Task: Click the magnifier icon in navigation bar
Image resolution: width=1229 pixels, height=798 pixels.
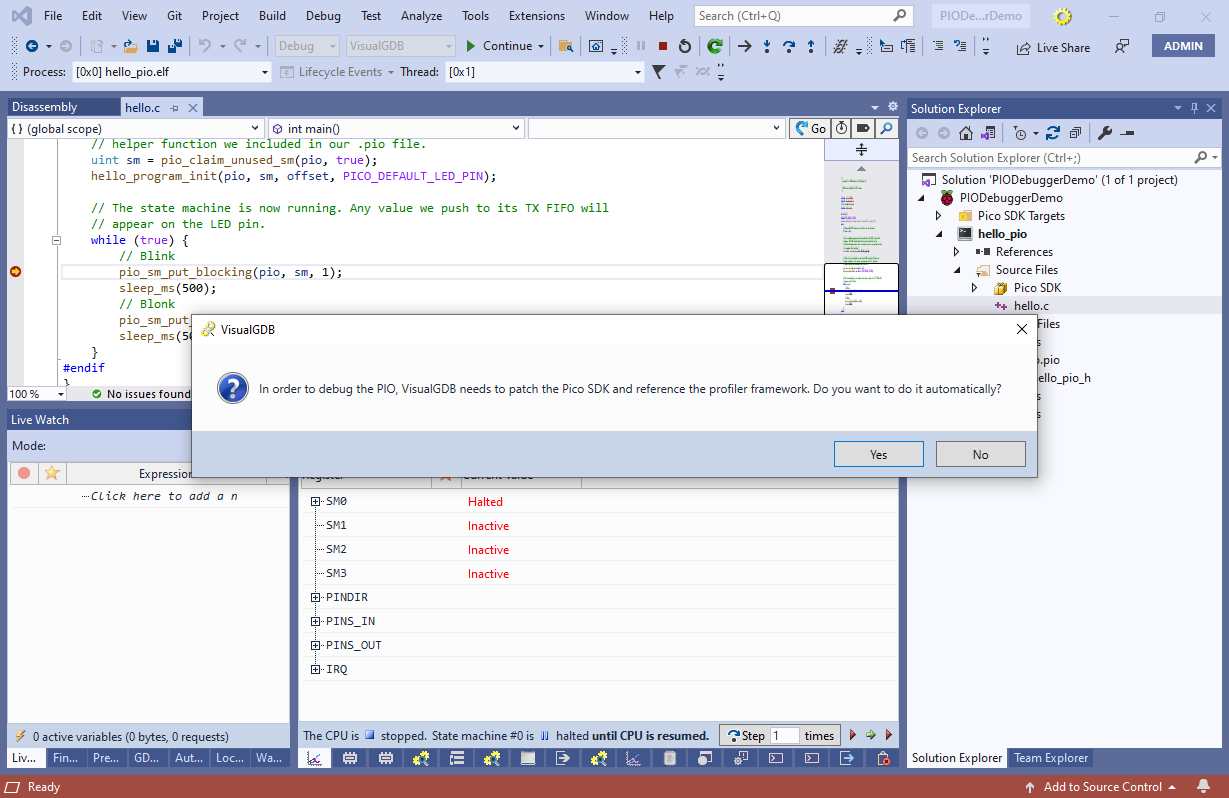Action: 886,128
